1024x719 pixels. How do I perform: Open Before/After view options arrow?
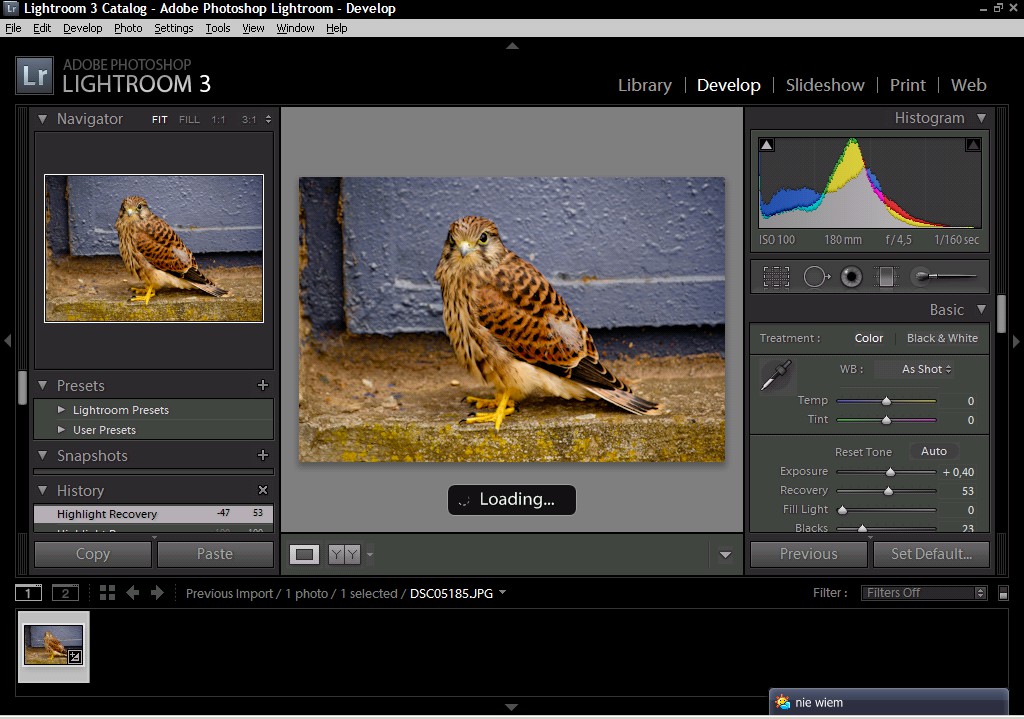click(x=370, y=554)
